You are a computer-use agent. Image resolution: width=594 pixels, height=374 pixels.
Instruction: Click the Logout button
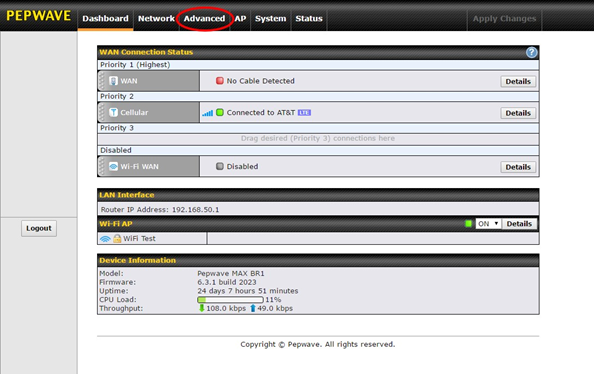[39, 228]
